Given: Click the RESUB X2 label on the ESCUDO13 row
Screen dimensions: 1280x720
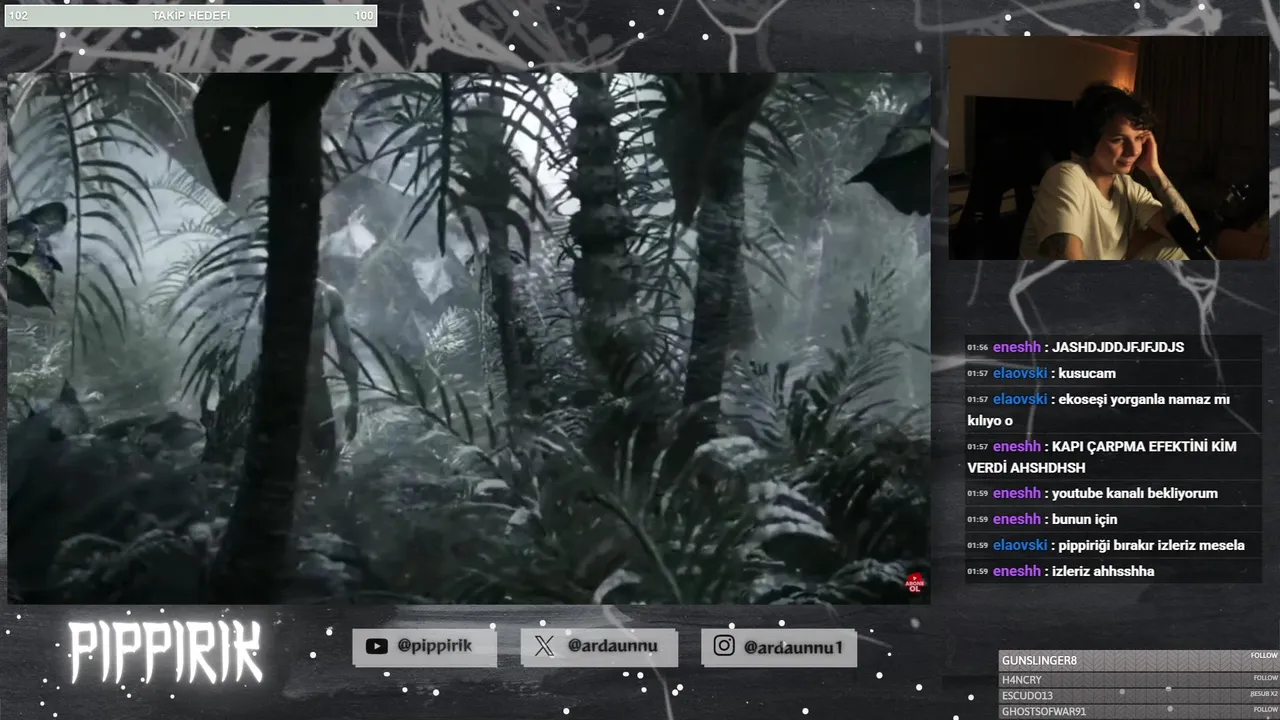Looking at the screenshot, I should pos(1264,693).
